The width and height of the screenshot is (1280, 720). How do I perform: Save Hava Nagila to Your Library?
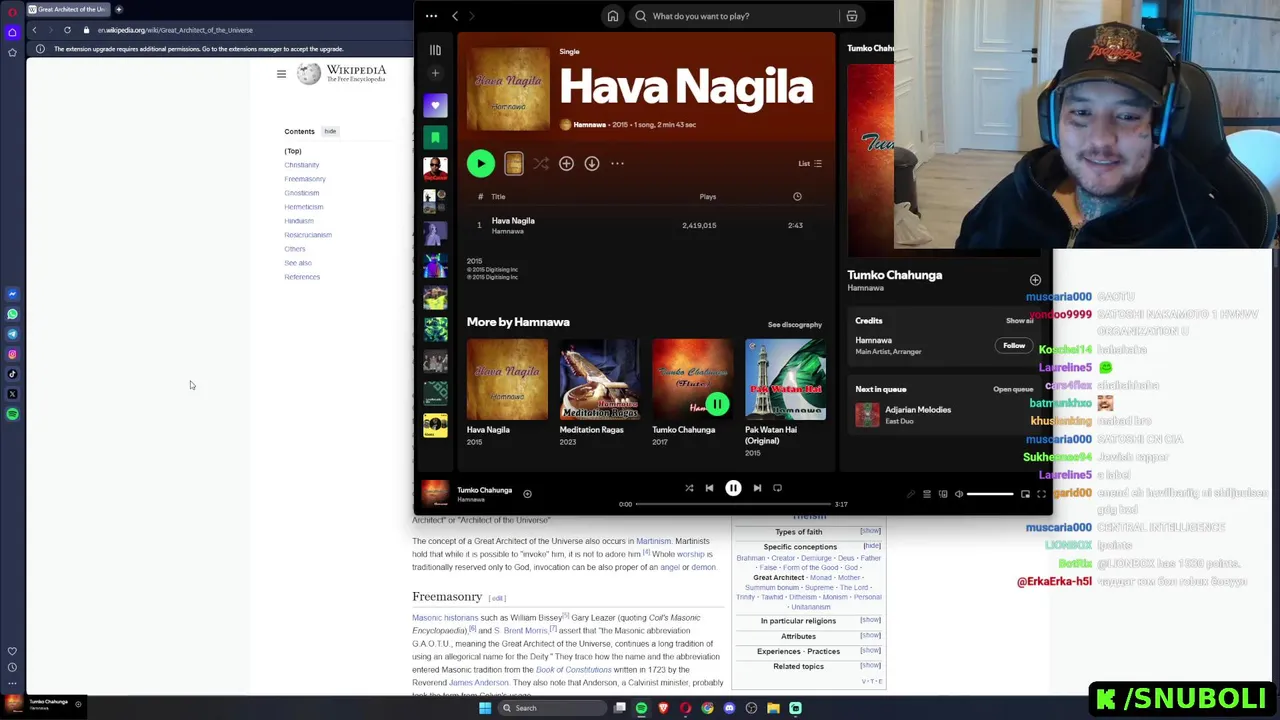point(566,163)
